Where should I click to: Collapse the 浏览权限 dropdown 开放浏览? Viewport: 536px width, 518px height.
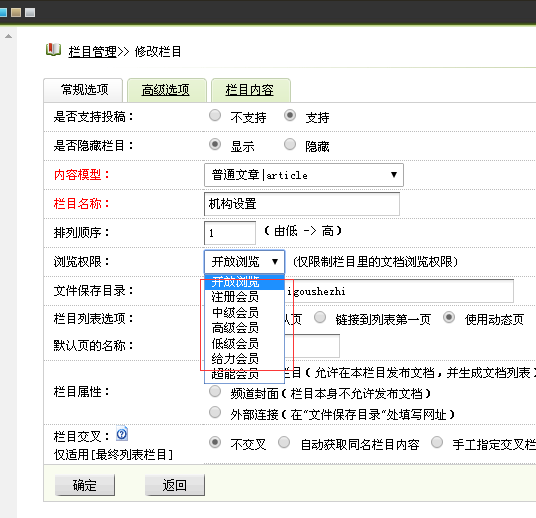pyautogui.click(x=244, y=262)
